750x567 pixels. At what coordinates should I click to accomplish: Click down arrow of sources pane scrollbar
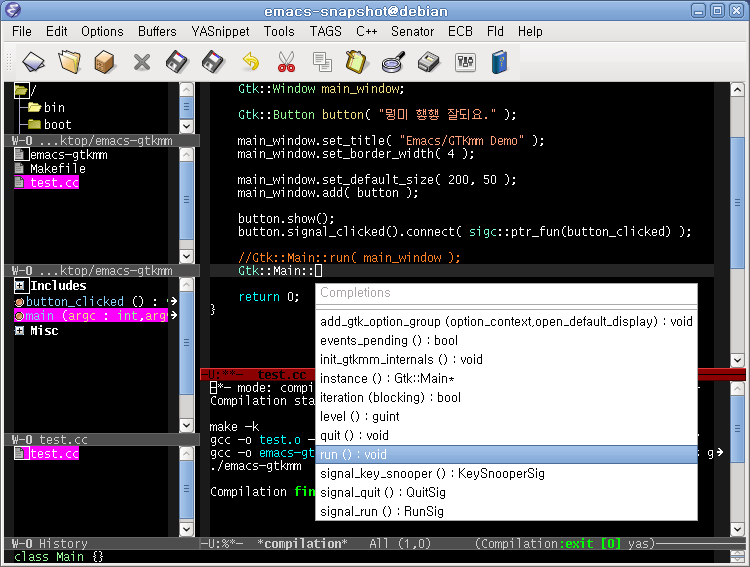pyautogui.click(x=187, y=256)
